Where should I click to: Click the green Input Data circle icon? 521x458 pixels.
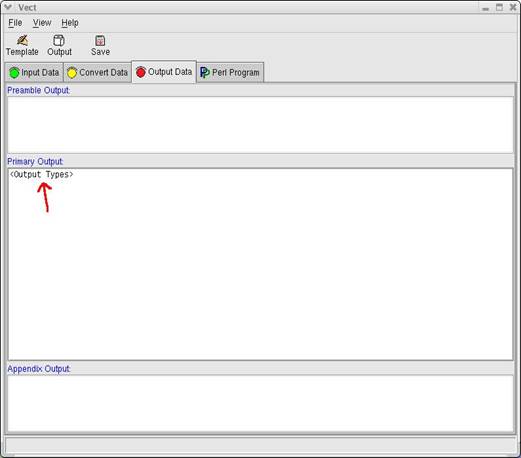pyautogui.click(x=14, y=73)
